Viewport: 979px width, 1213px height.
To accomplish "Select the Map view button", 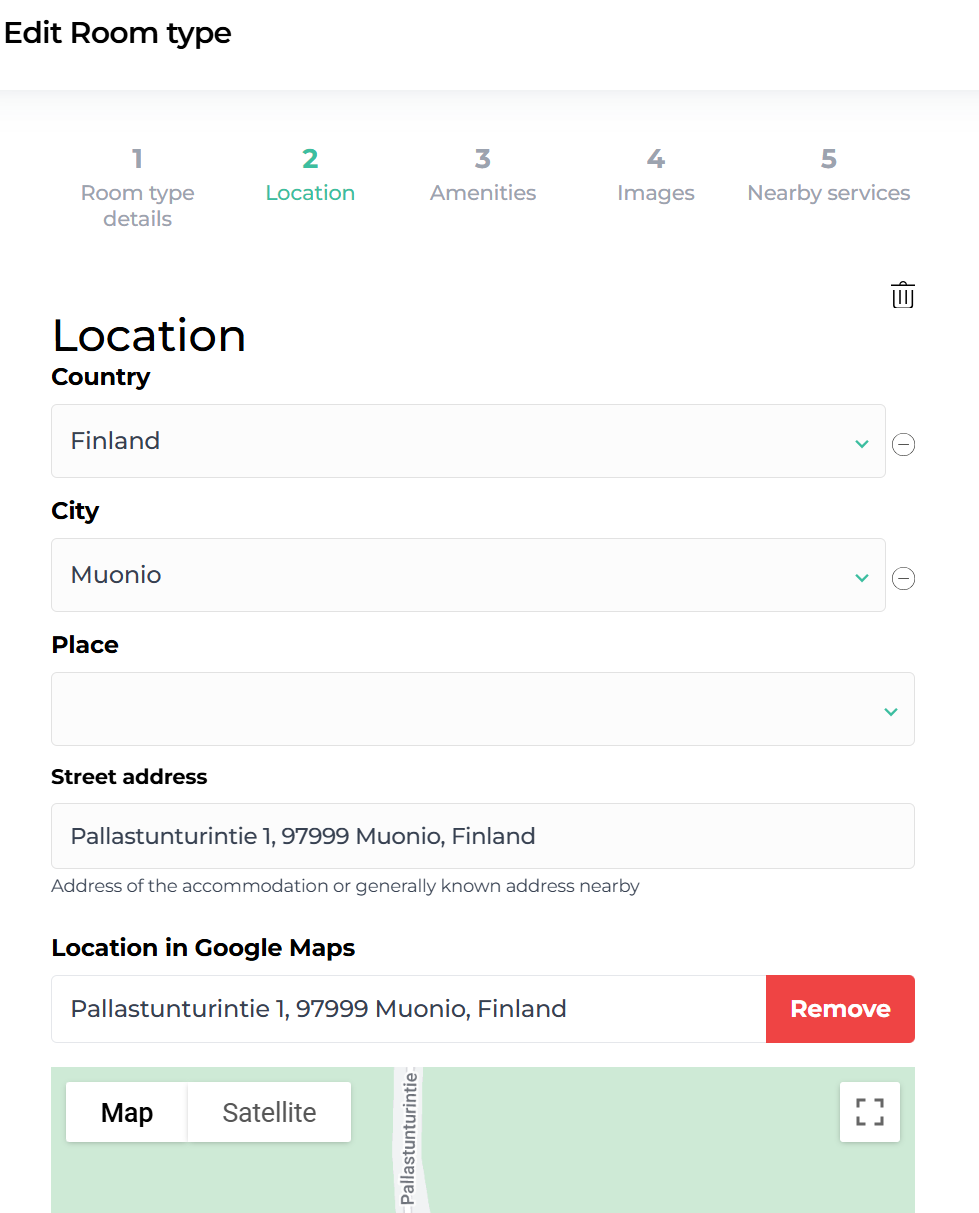I will [127, 1112].
